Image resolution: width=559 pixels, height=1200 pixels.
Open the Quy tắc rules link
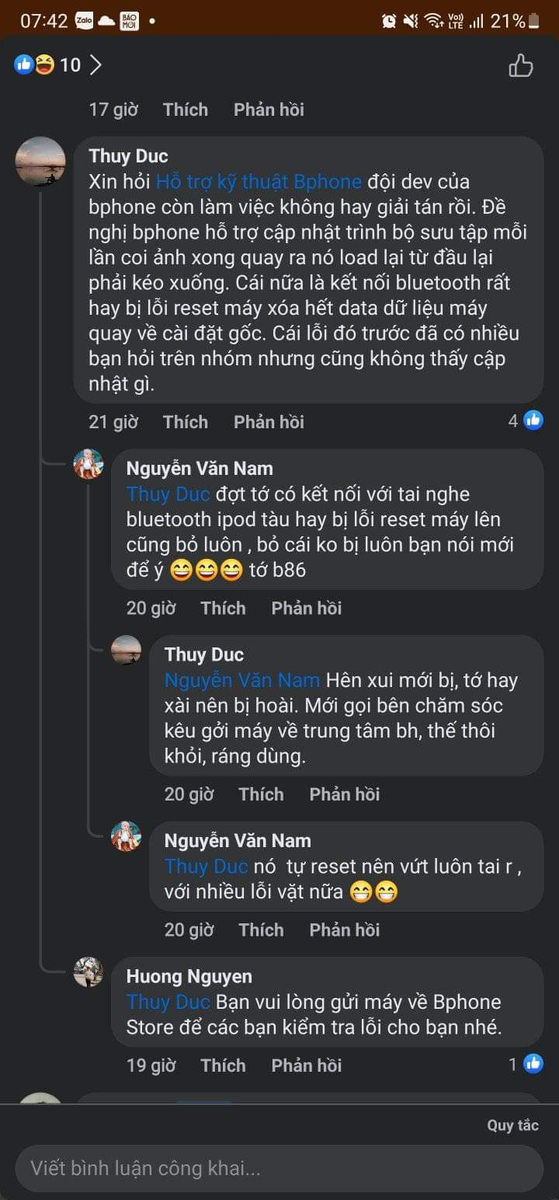coord(513,1125)
